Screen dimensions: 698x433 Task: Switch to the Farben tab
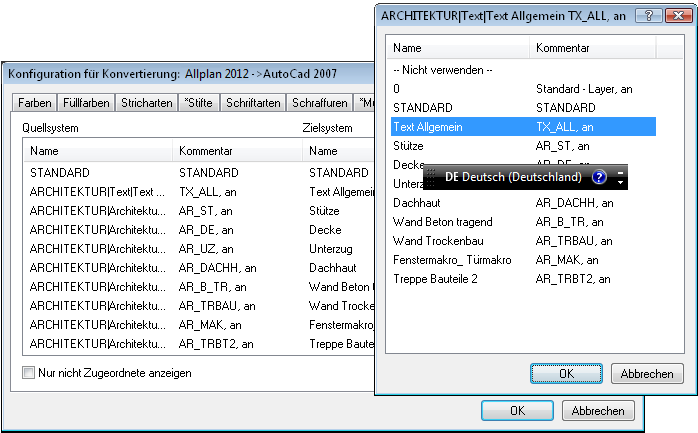tap(34, 103)
